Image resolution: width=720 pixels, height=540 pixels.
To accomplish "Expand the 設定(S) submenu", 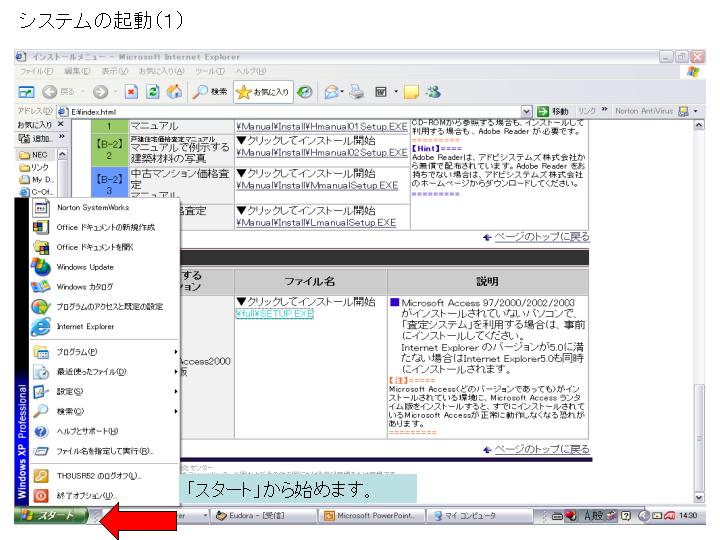I will (104, 392).
